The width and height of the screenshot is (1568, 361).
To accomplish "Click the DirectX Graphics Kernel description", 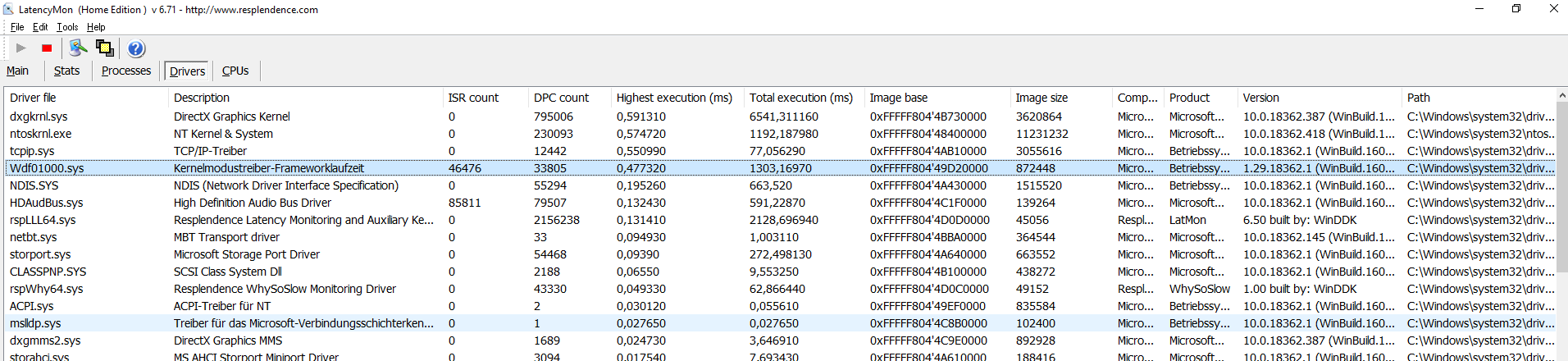I will click(x=232, y=117).
